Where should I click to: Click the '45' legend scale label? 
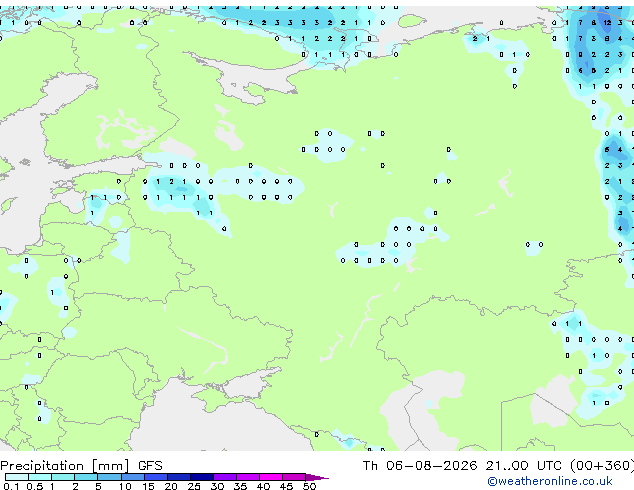point(286,486)
